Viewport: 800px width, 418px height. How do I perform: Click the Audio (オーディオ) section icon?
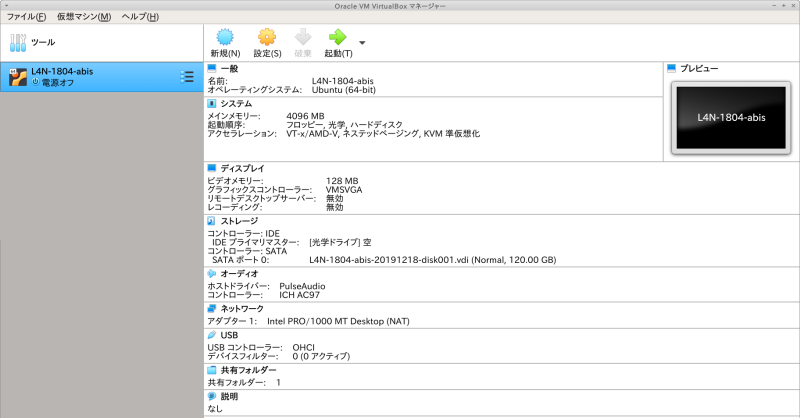click(212, 273)
